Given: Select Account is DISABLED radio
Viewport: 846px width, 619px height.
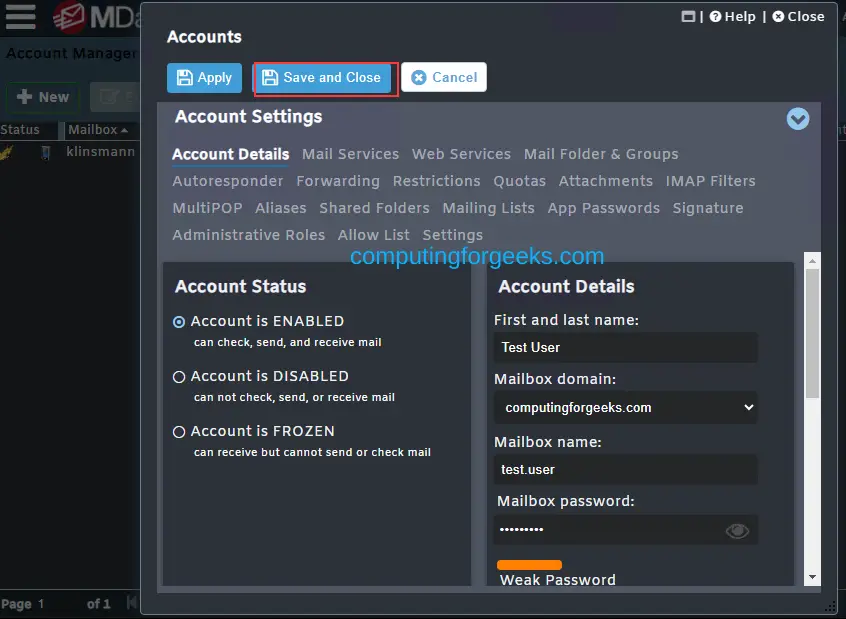Looking at the screenshot, I should click(179, 377).
